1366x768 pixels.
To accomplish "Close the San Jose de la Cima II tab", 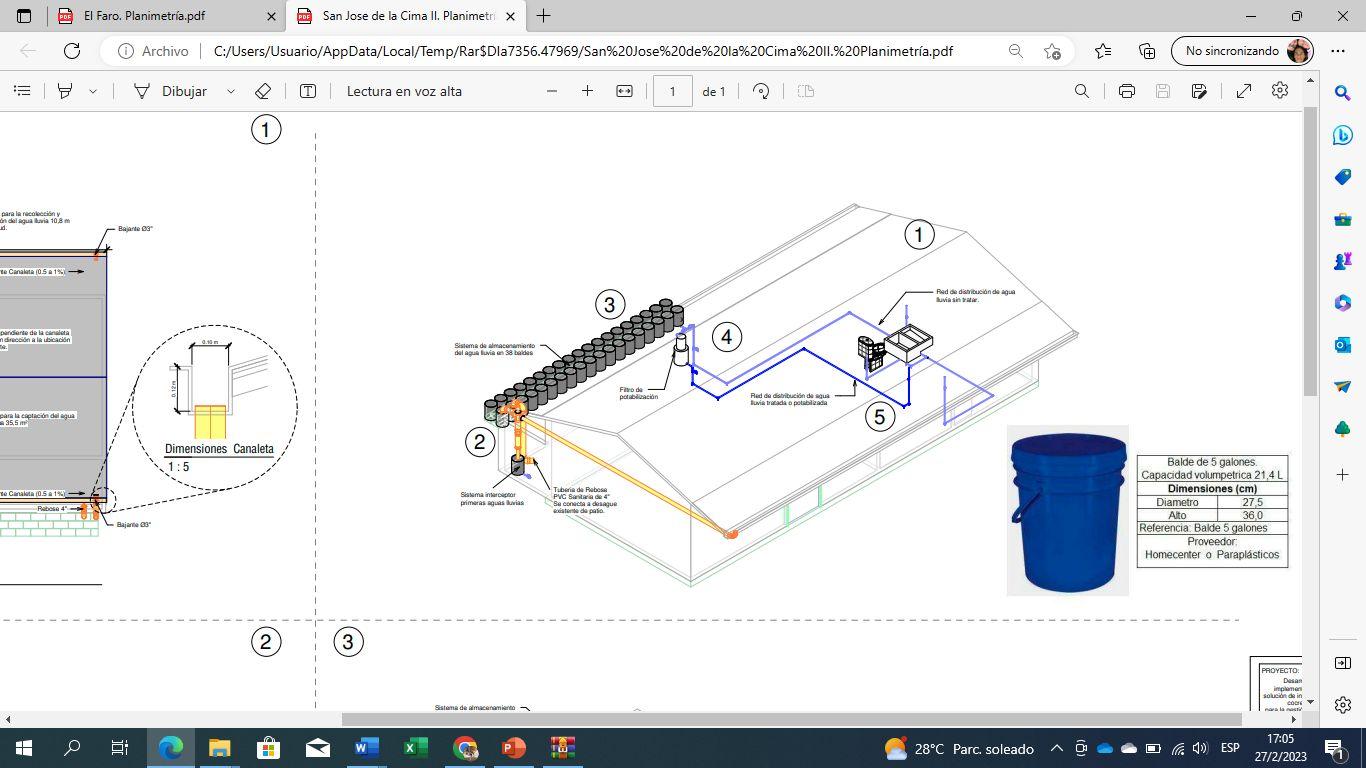I will (512, 16).
